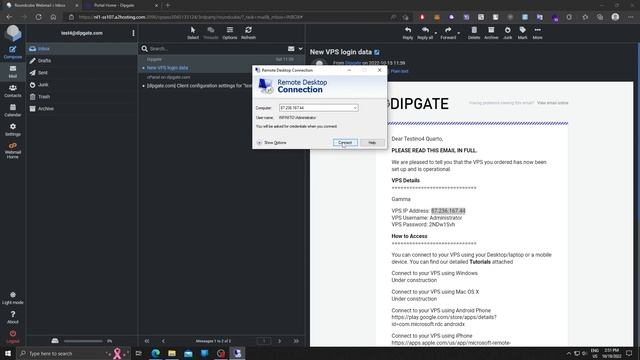Open the Windows Start menu

pyautogui.click(x=8, y=353)
